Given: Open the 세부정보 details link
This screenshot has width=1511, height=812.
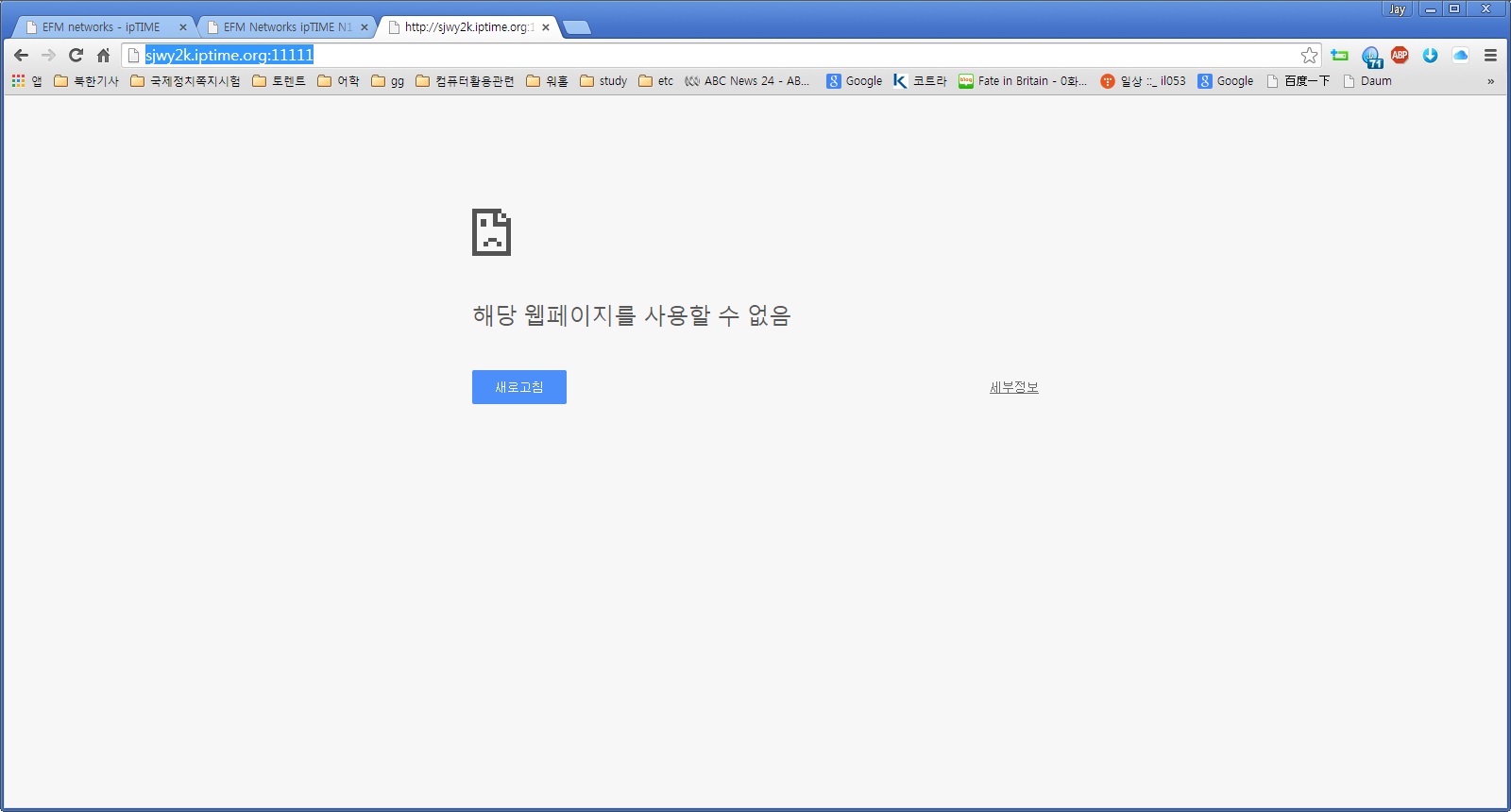Looking at the screenshot, I should point(1014,387).
